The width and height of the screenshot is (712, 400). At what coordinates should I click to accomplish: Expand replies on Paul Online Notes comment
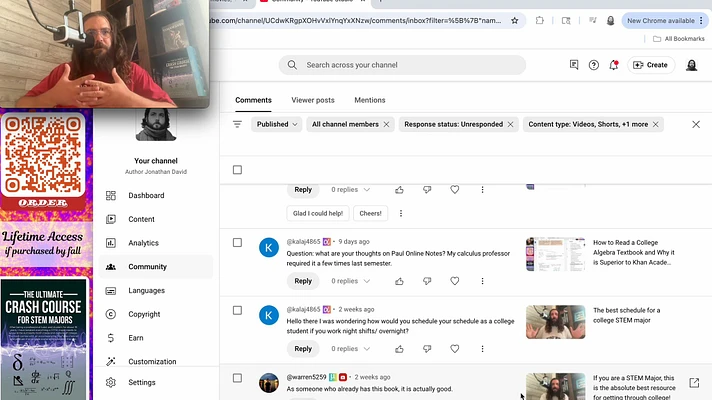350,281
